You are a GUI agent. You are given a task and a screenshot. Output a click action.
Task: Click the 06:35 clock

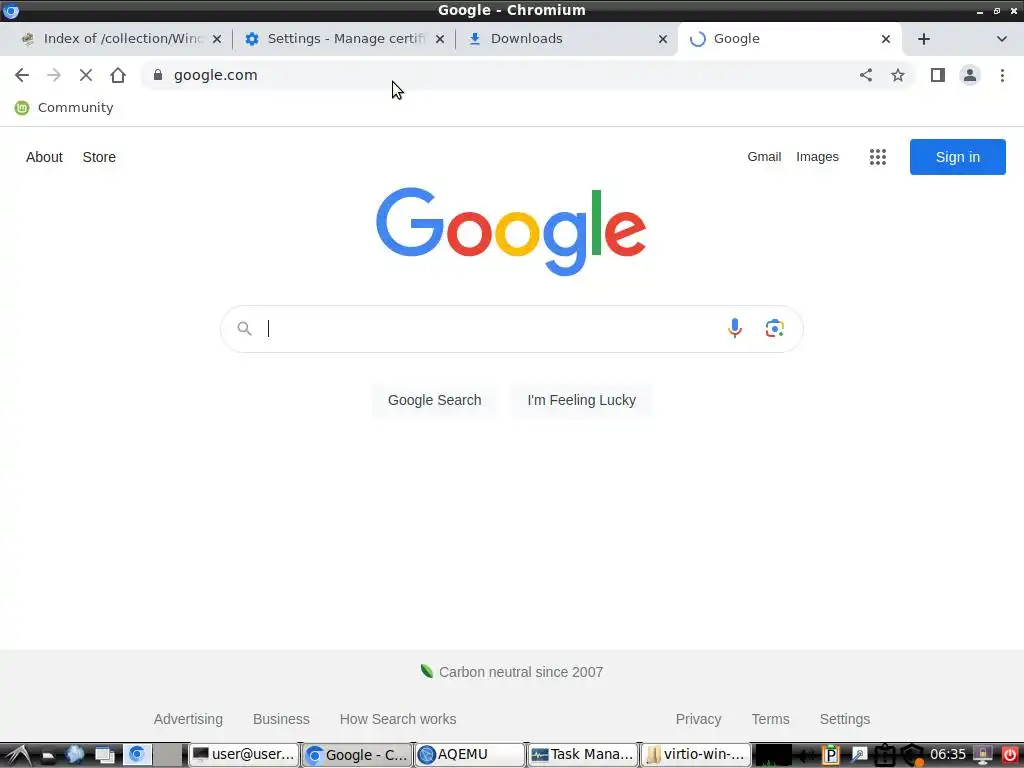point(948,755)
